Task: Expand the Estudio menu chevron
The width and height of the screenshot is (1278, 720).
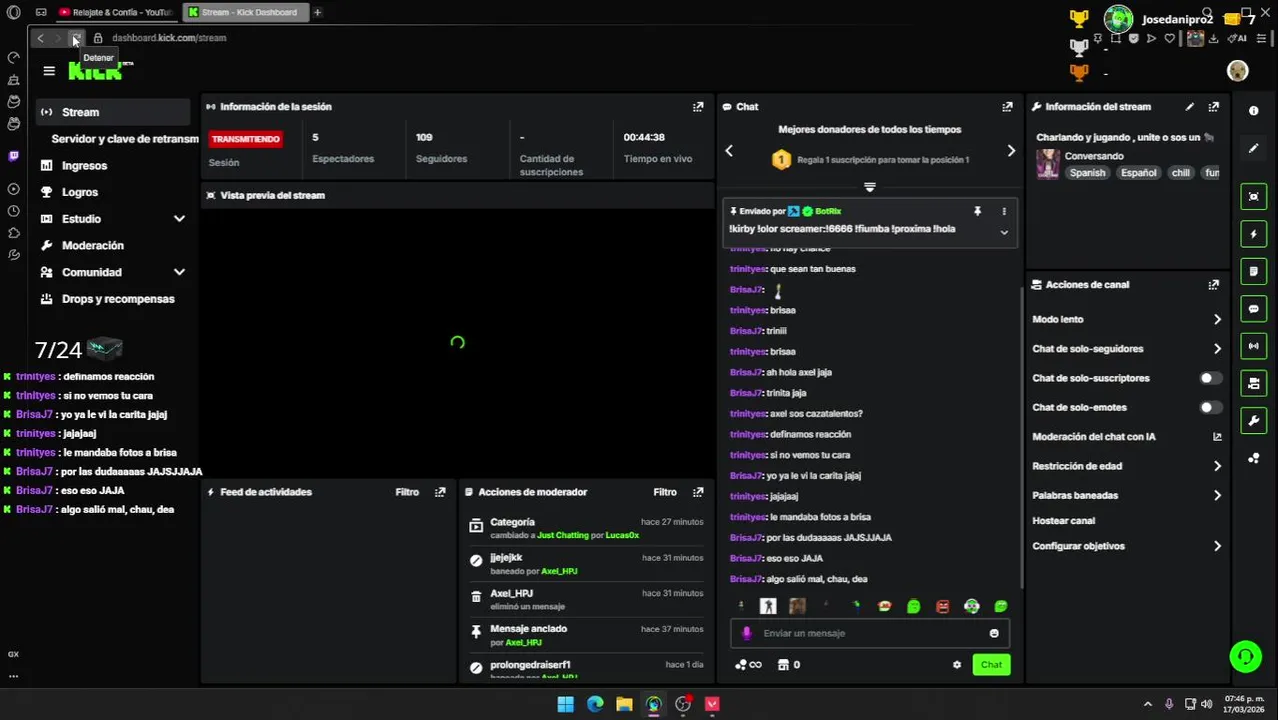Action: (x=179, y=219)
